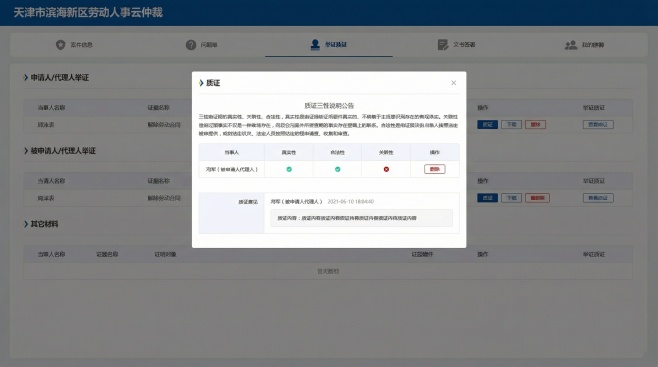Click 解除劳动合同 in 申请人 evidence row
The image size is (658, 367).
tap(164, 125)
